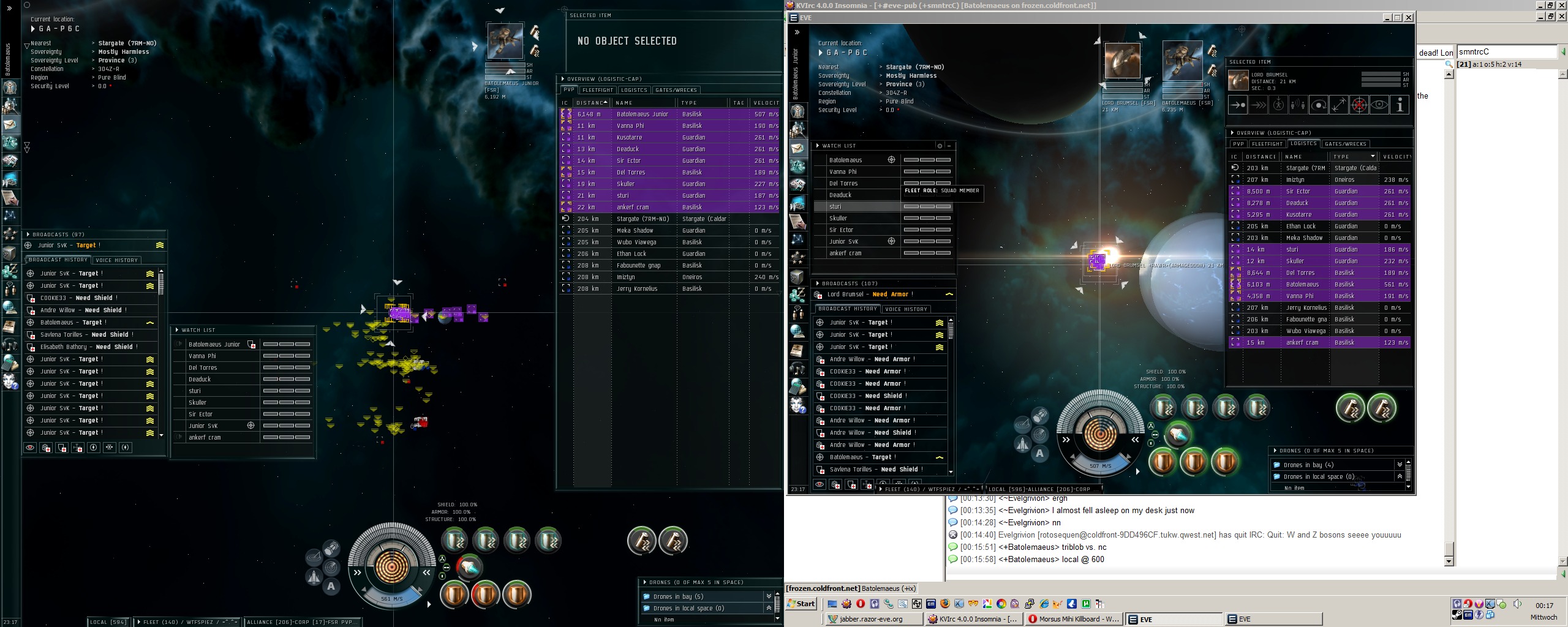The width and height of the screenshot is (1568, 627).
Task: Switch to Fleetfight tab in left EVE client
Action: point(598,90)
